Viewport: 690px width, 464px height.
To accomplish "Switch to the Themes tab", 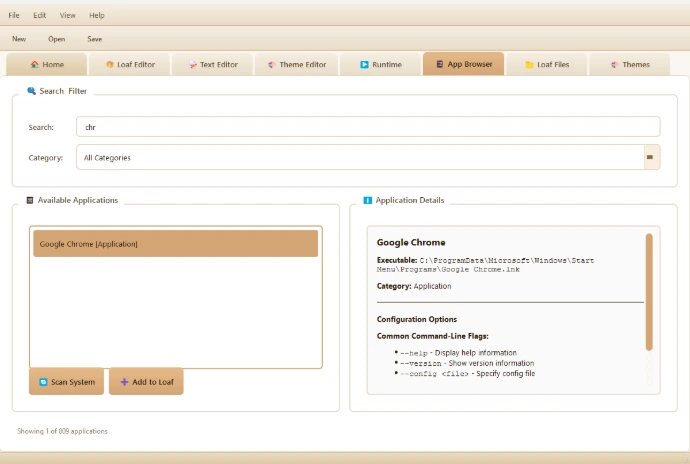I will click(630, 64).
